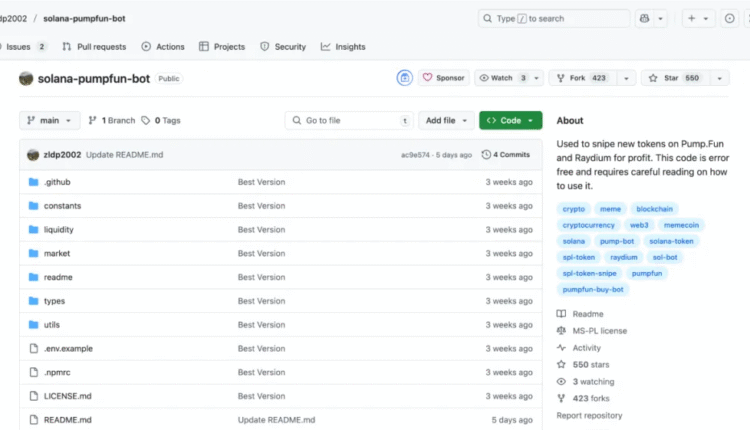Click the Sponsor heart button
The width and height of the screenshot is (750, 430).
(443, 78)
